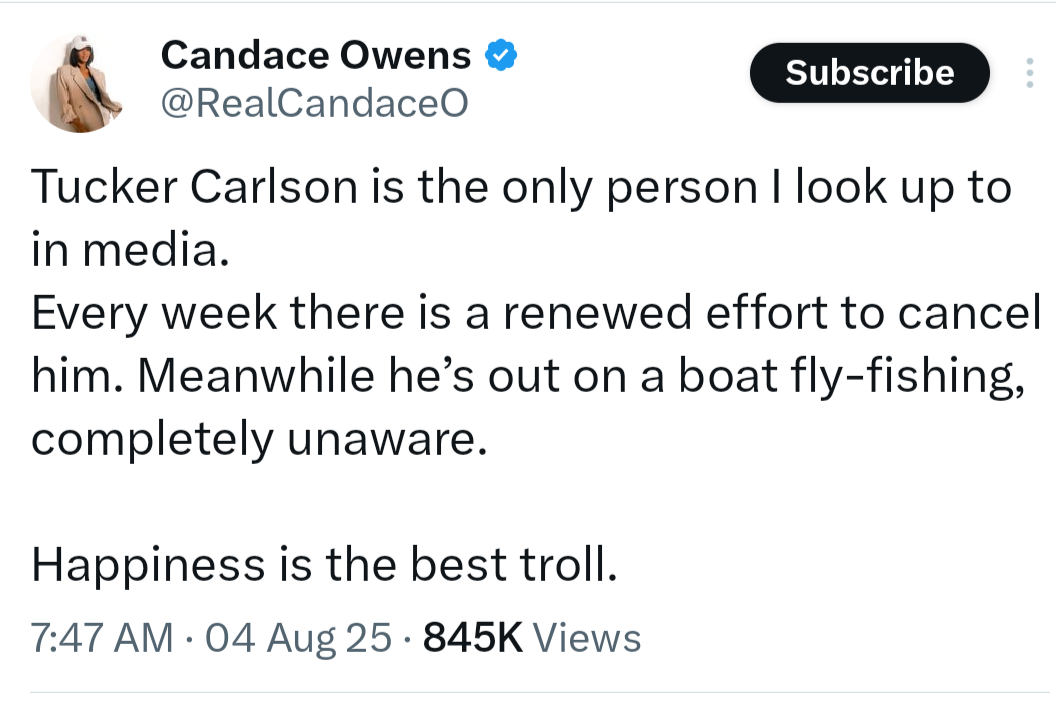The width and height of the screenshot is (1056, 708).
Task: Open the Candace Owens display name
Action: click(316, 55)
